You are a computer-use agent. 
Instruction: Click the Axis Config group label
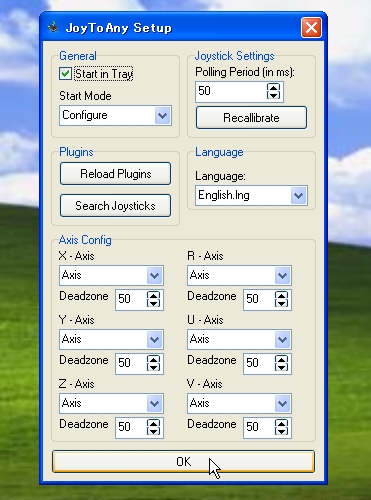(x=85, y=240)
